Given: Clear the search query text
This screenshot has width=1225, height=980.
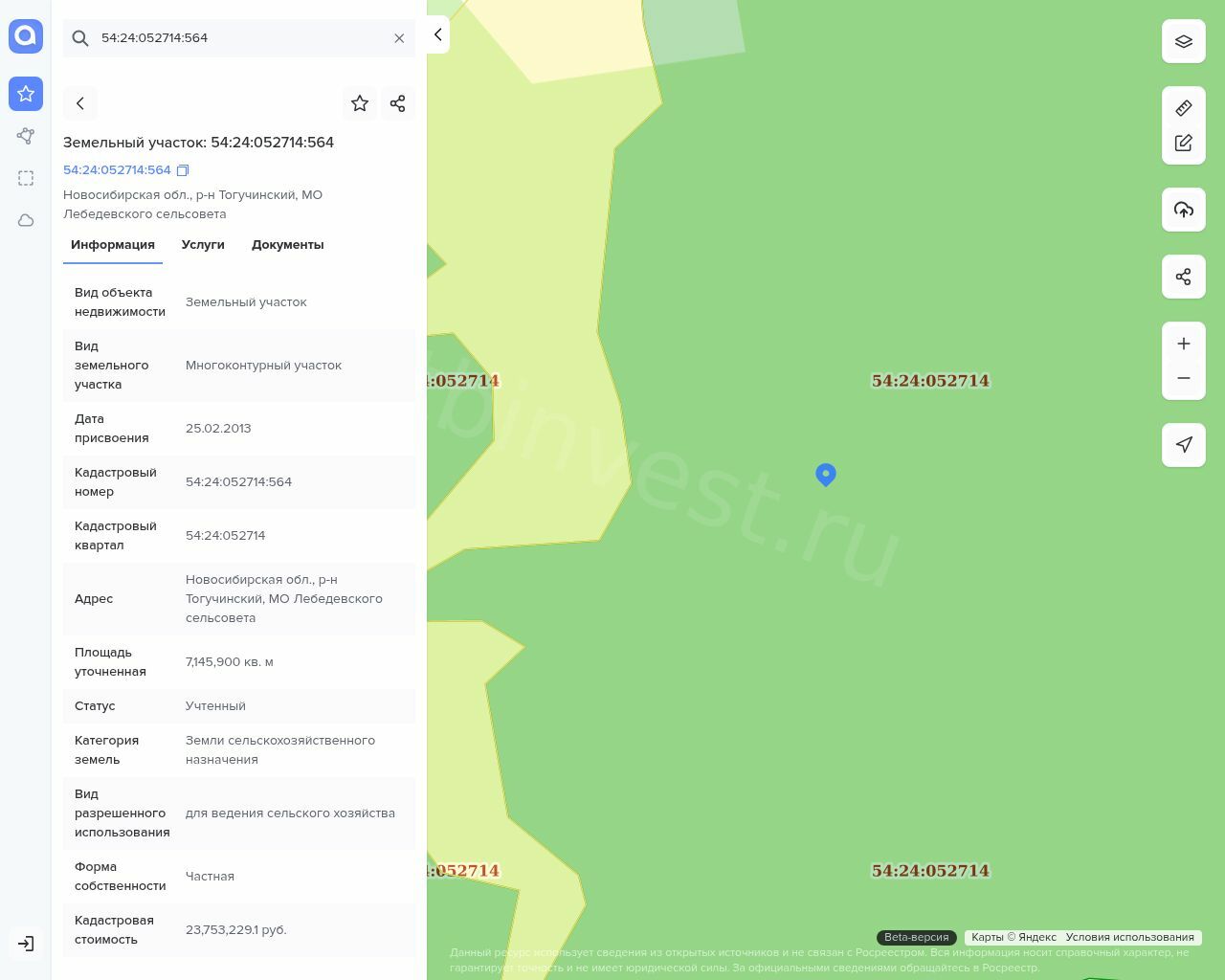Looking at the screenshot, I should coord(399,38).
